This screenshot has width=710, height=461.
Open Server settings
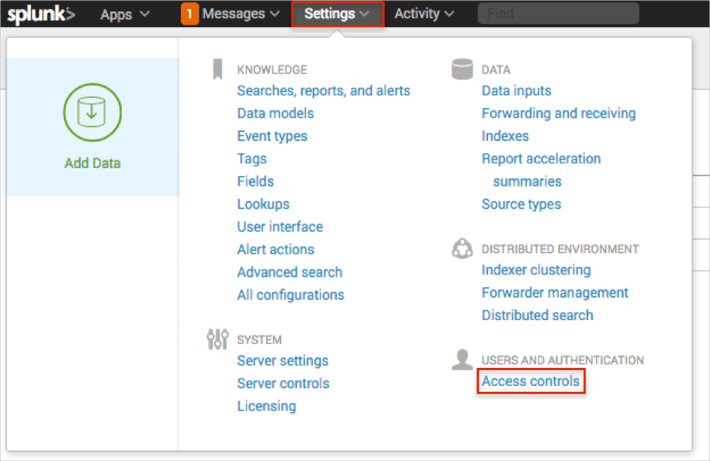pyautogui.click(x=282, y=361)
